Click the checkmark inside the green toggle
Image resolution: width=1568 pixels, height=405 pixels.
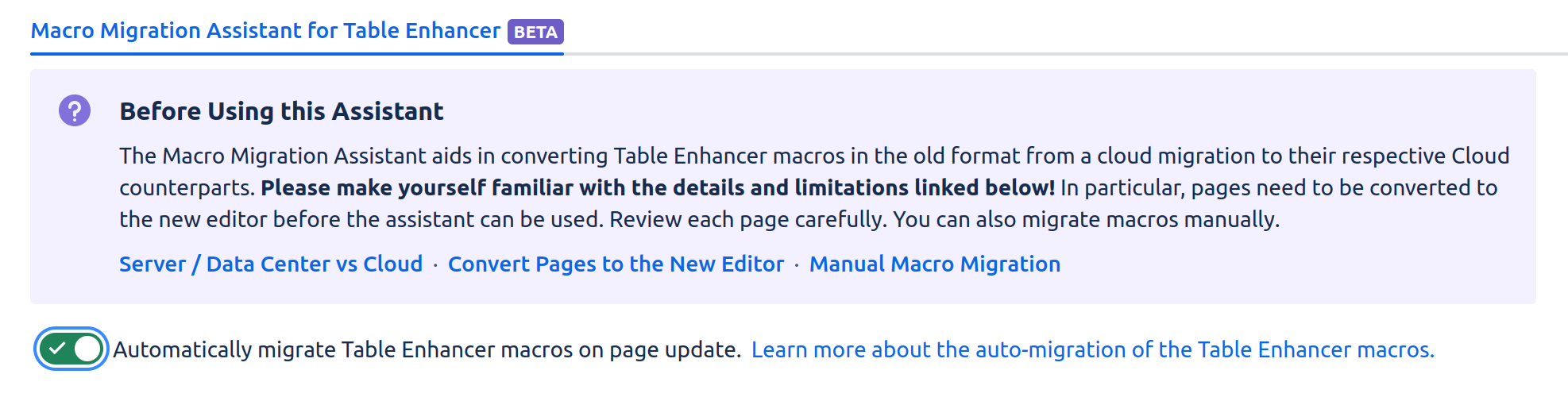(x=56, y=349)
